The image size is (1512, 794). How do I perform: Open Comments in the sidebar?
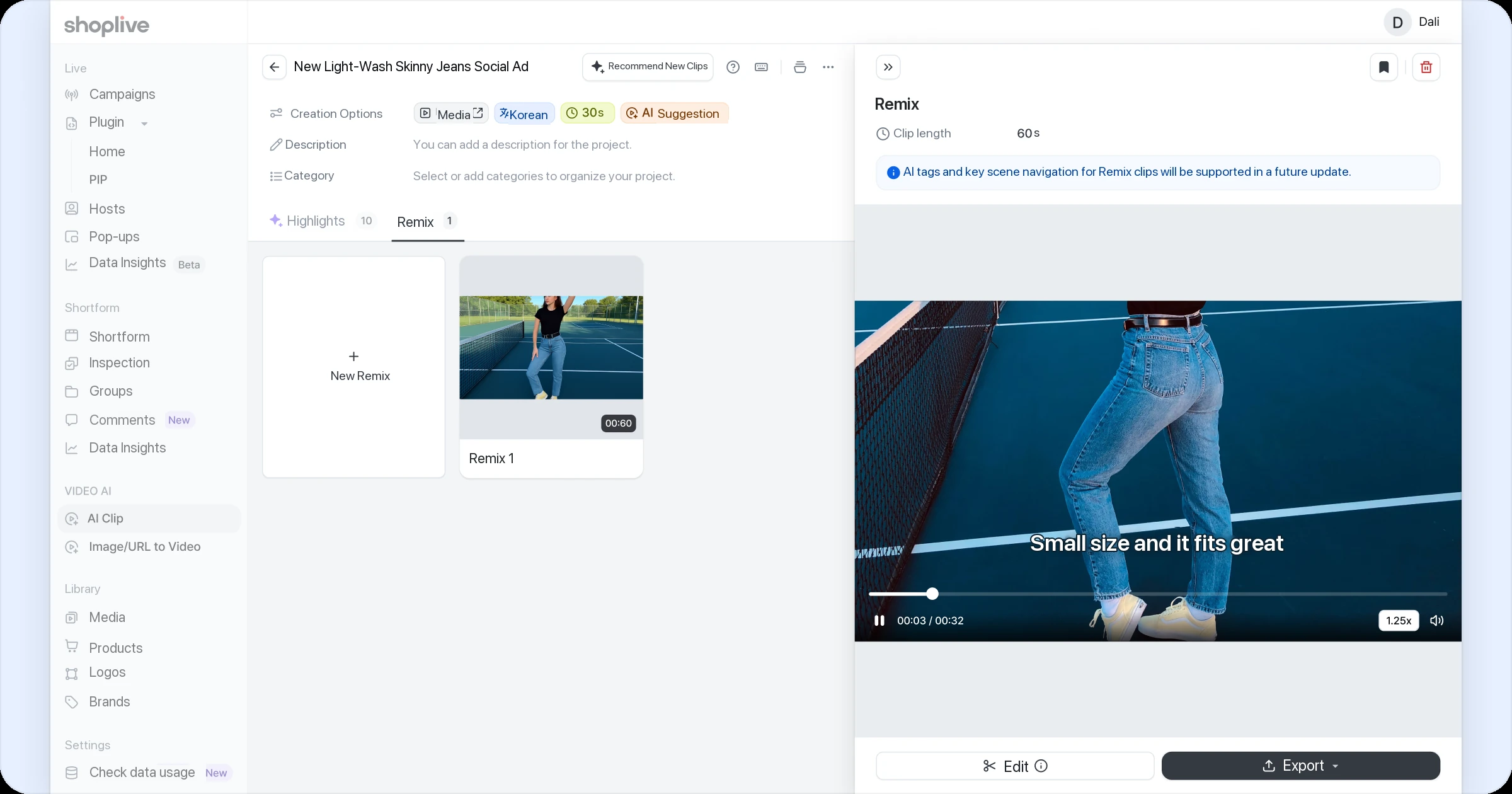point(122,420)
